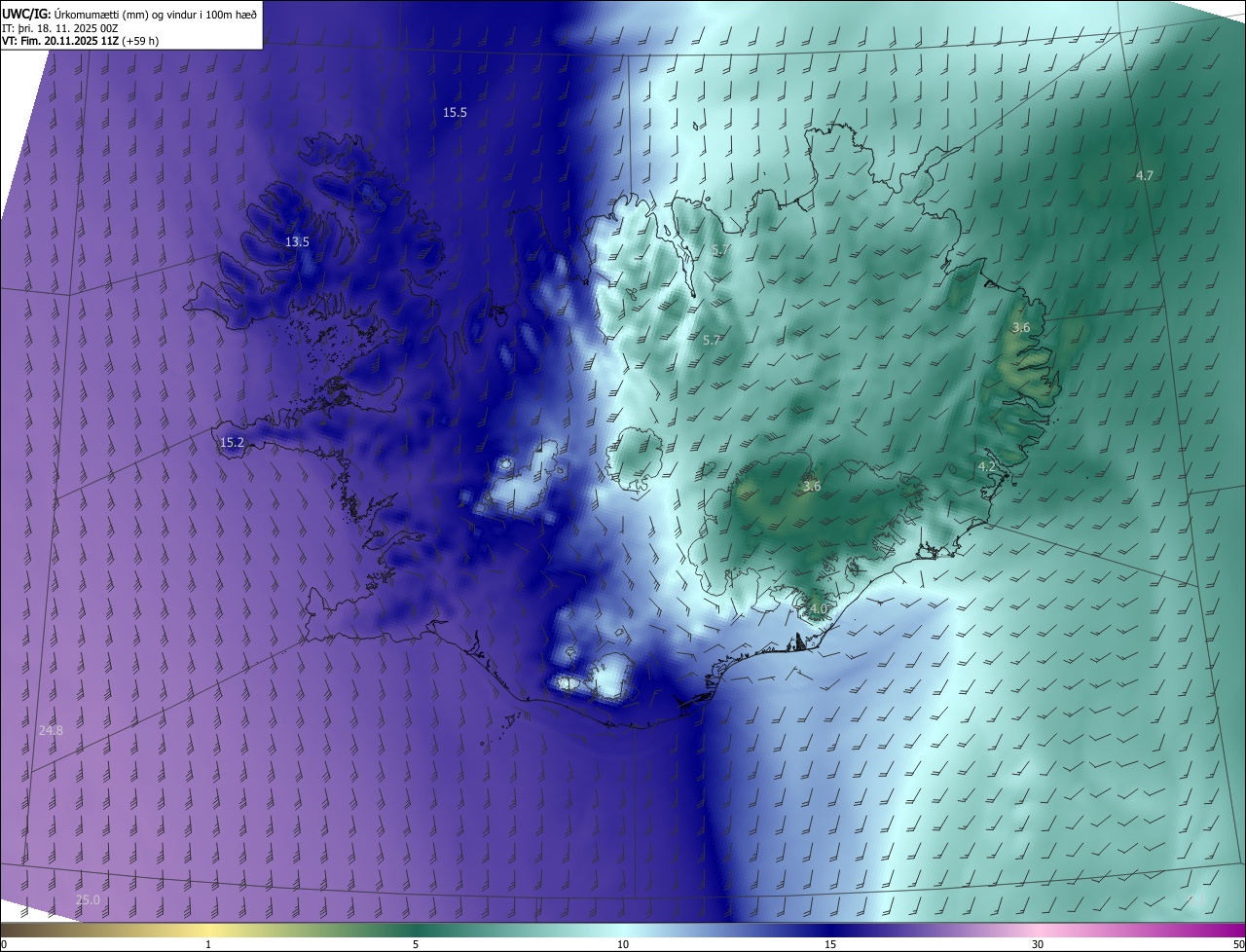
Task: Click the 'VT: Fim. 20.11.2025 11Z (+59 h)' line
Action: click(81, 41)
